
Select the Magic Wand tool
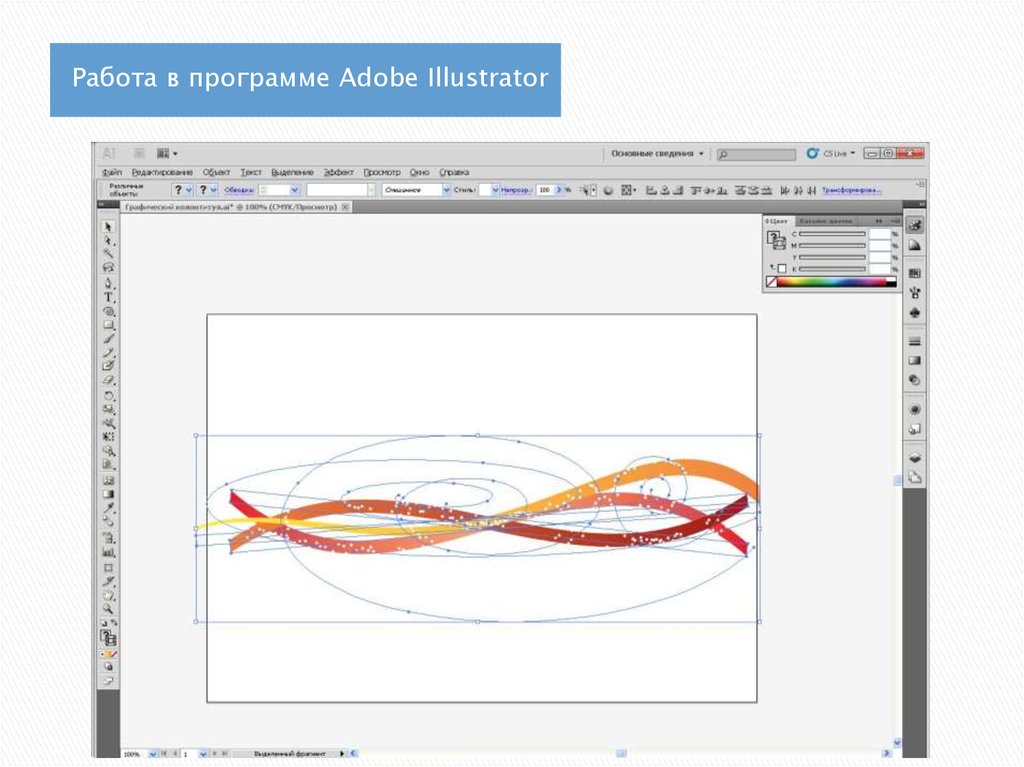click(x=109, y=254)
